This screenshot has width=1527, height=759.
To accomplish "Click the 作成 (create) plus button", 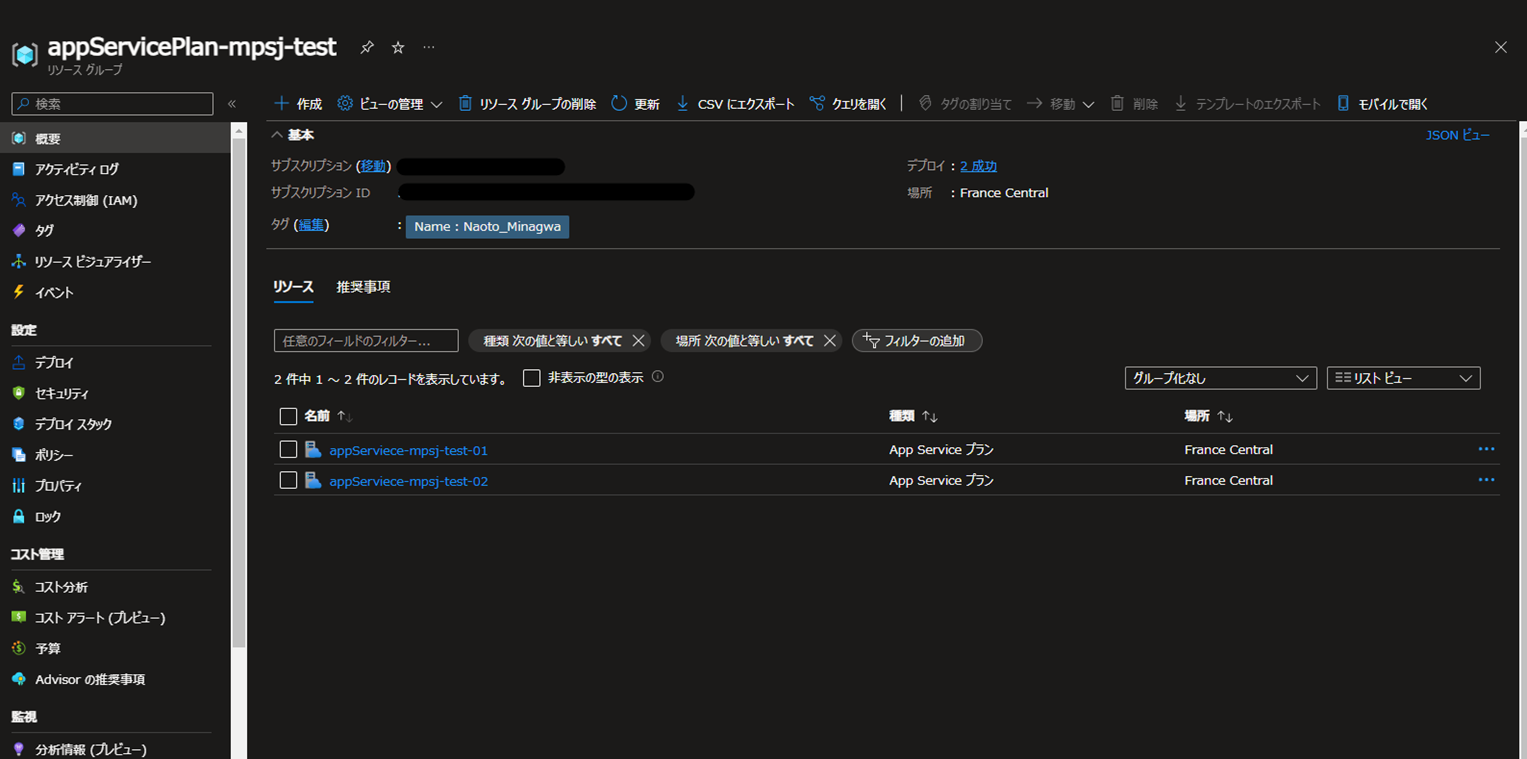I will point(298,104).
